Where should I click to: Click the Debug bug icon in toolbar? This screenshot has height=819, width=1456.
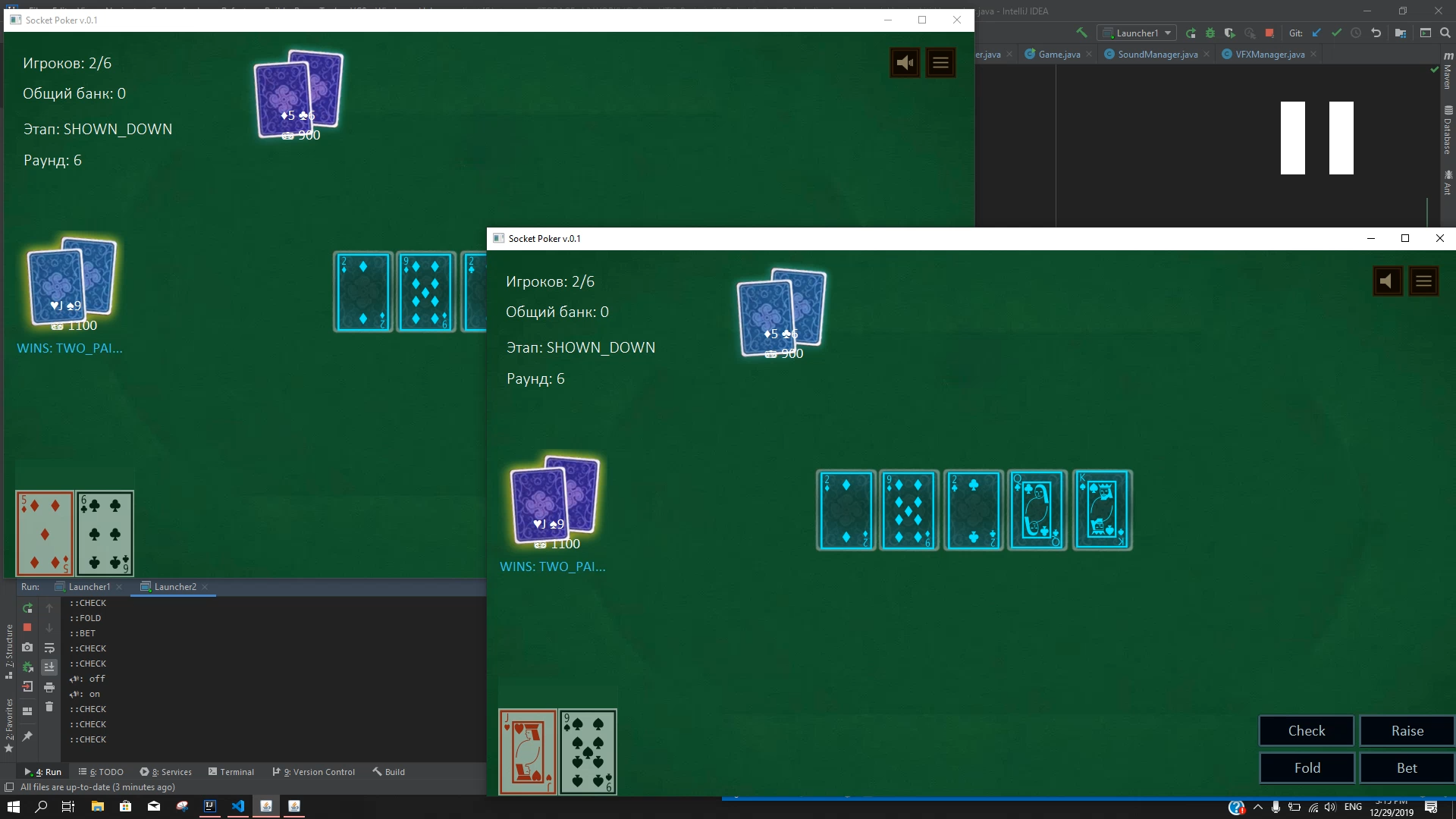point(1210,33)
